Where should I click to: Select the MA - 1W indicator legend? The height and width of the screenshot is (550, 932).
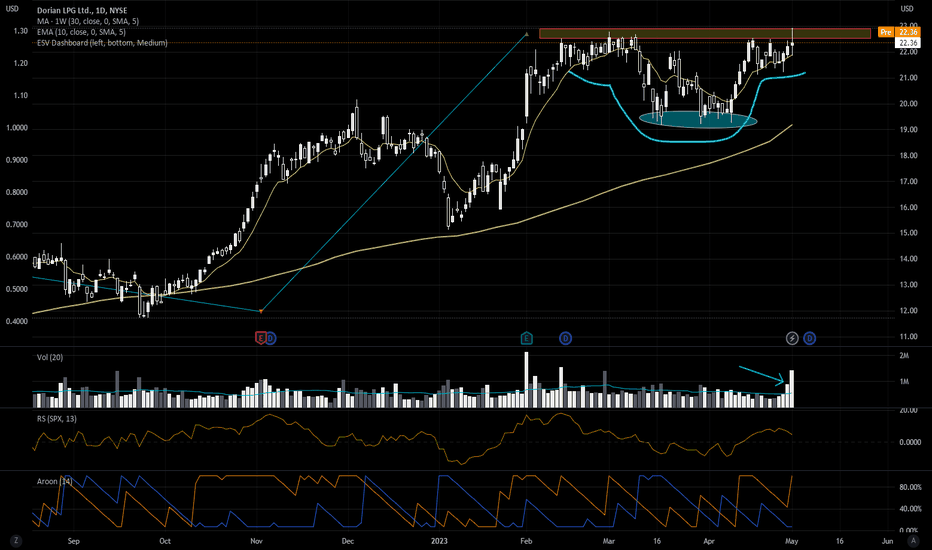(x=88, y=21)
